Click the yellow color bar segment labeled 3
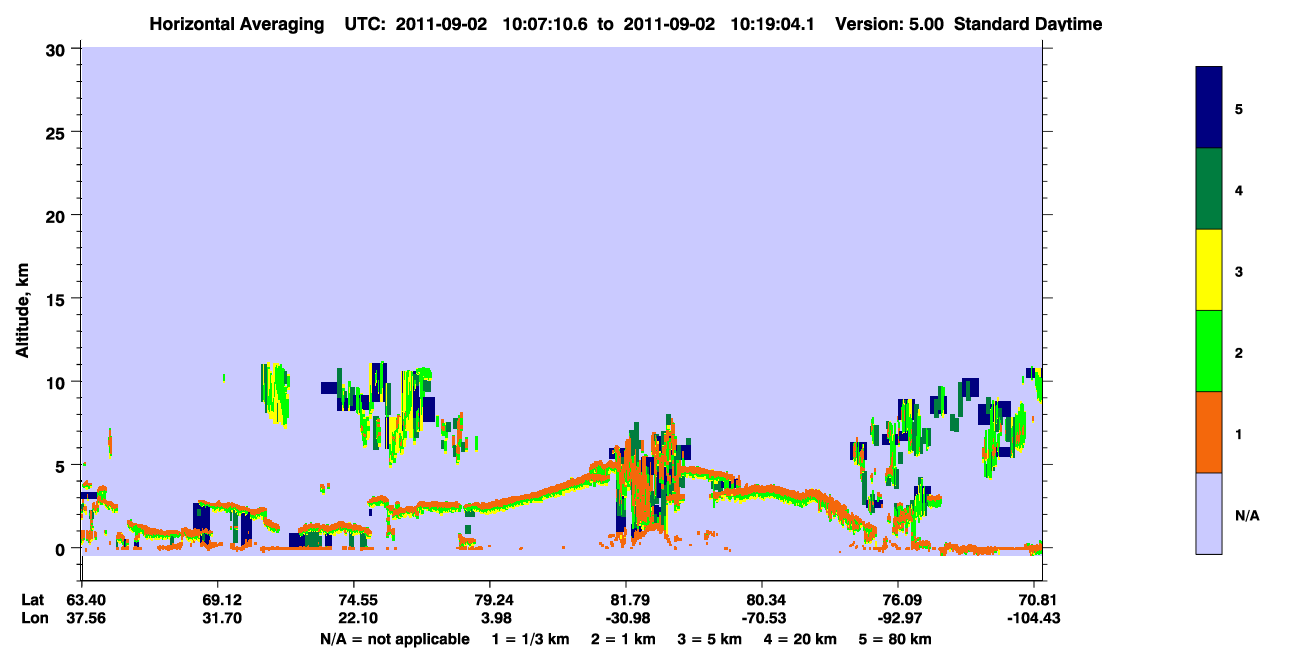Screen dimensions: 1300x667 click(1209, 270)
